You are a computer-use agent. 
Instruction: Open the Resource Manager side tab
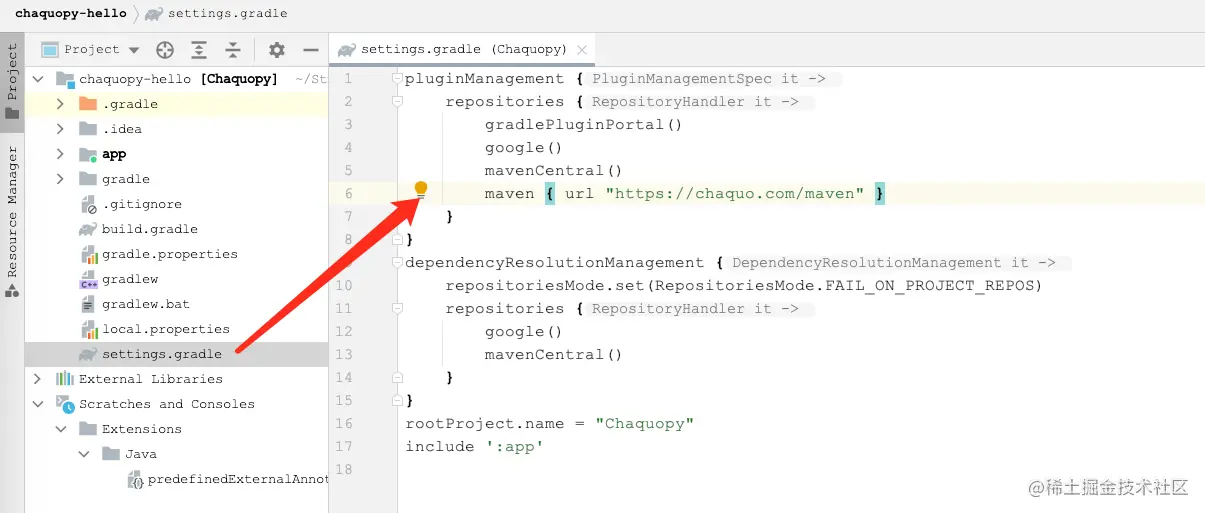(12, 221)
